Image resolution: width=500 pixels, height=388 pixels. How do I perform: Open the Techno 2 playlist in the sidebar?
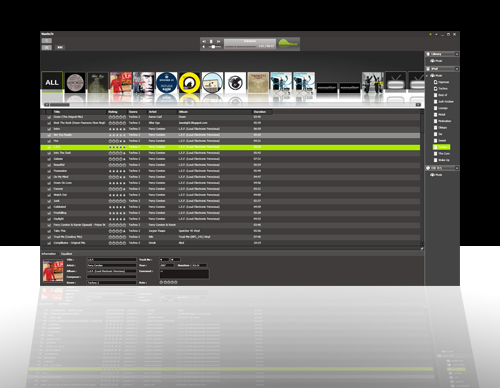click(x=441, y=147)
